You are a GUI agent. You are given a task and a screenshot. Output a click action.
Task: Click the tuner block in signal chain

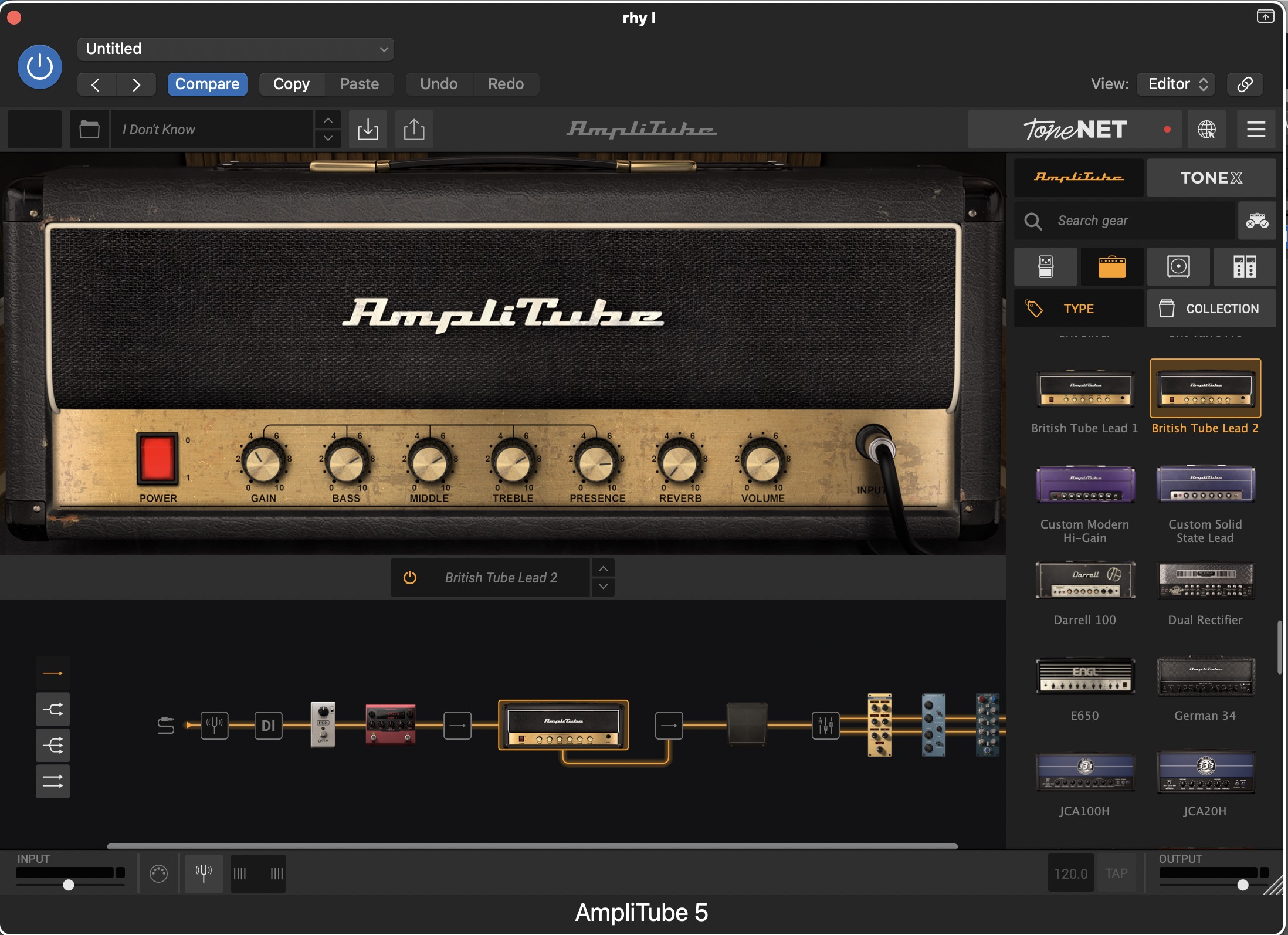[x=215, y=726]
